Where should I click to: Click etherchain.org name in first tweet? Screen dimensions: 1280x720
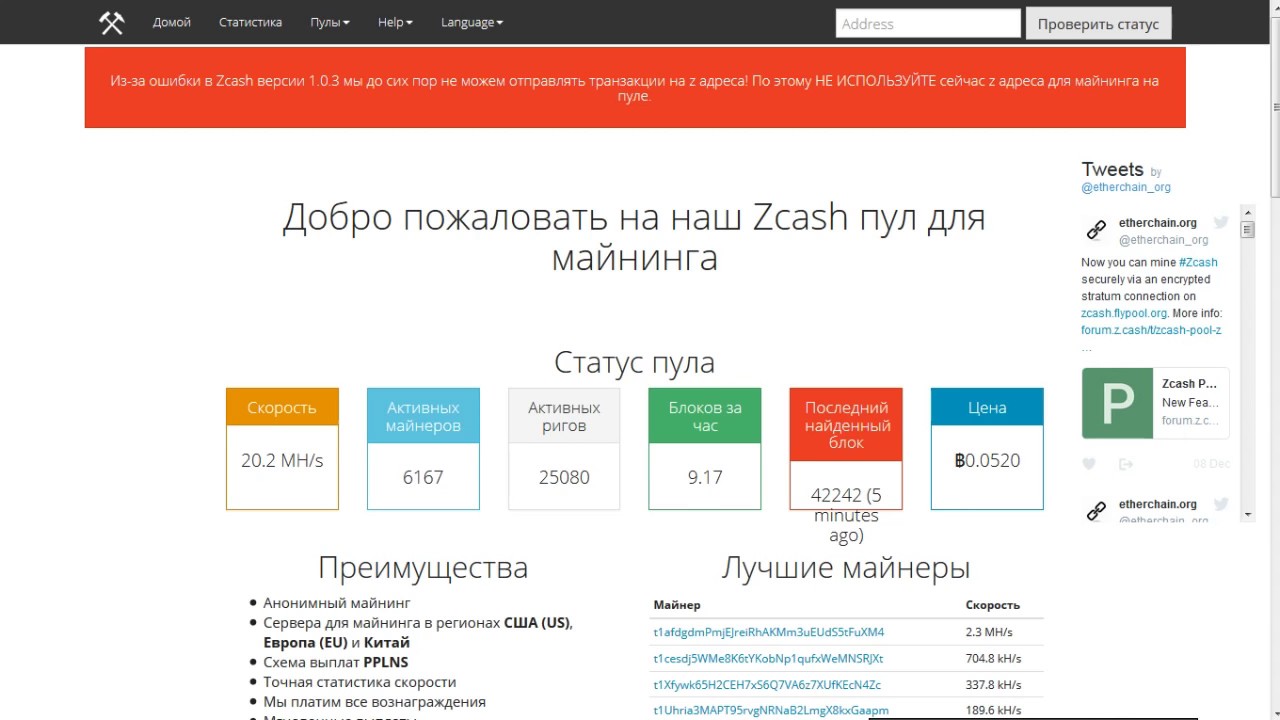tap(1158, 223)
